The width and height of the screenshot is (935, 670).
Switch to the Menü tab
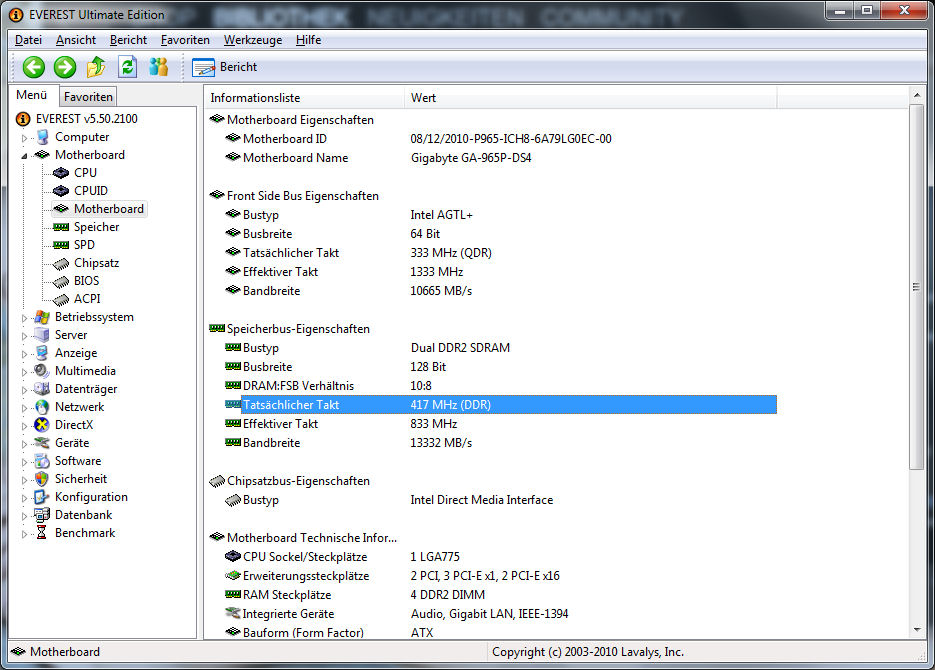click(32, 95)
